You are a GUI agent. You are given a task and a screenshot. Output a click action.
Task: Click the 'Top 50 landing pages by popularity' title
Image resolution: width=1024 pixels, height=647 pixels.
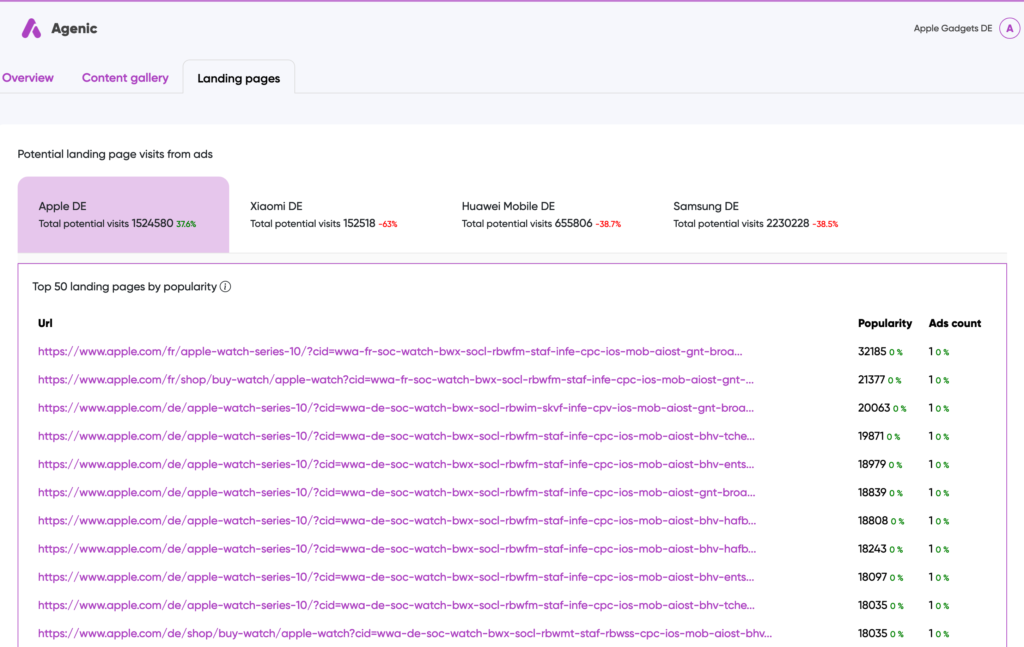[124, 287]
